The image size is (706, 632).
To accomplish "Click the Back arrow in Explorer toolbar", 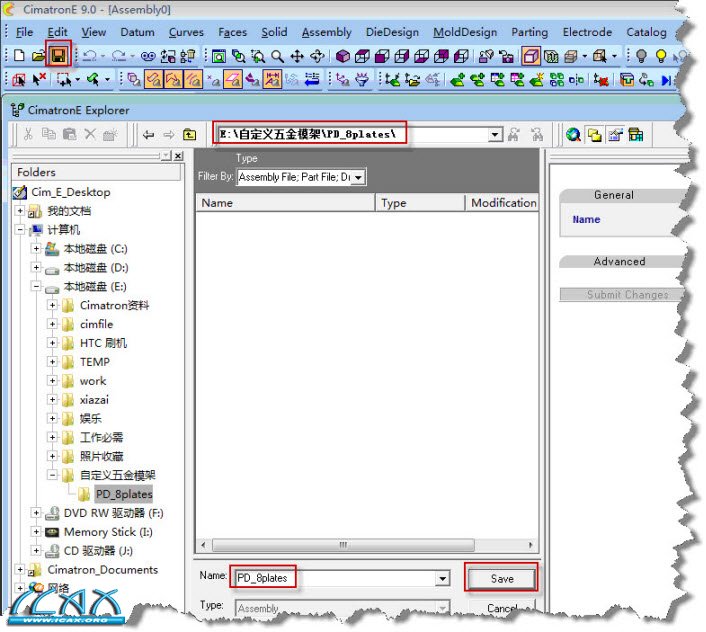I will [148, 135].
